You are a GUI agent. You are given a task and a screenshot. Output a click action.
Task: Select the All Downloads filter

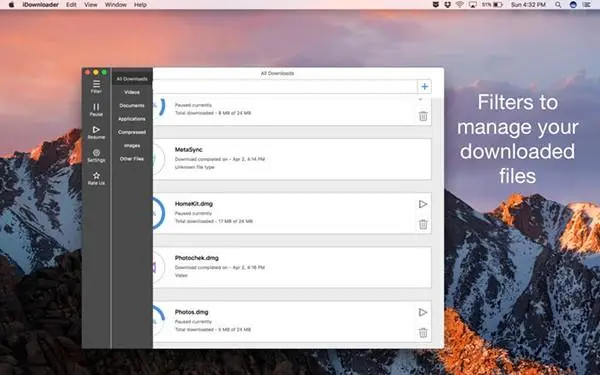pos(132,79)
